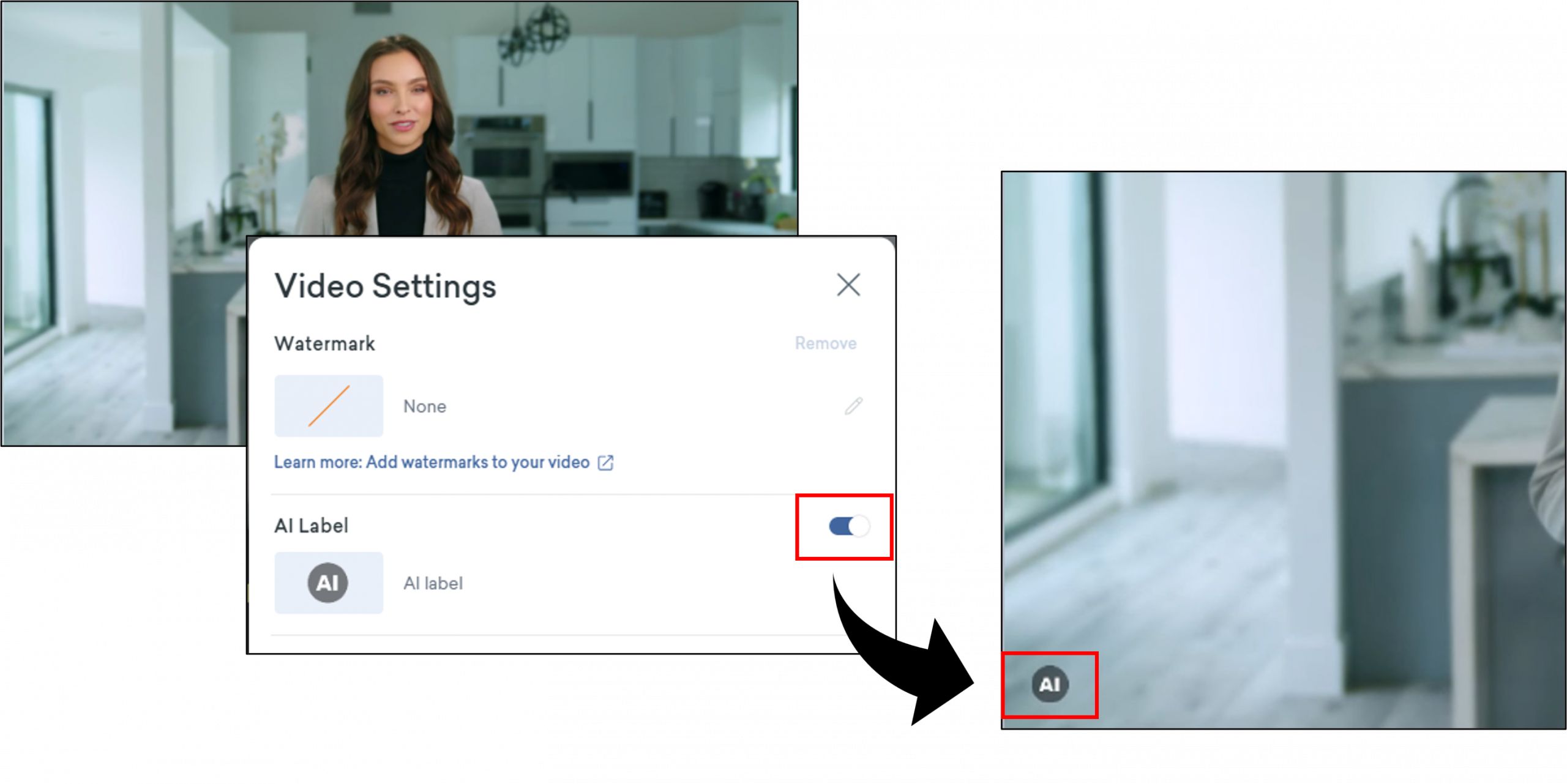Click the 'AI label' text
This screenshot has height=784, width=1567.
click(x=433, y=583)
